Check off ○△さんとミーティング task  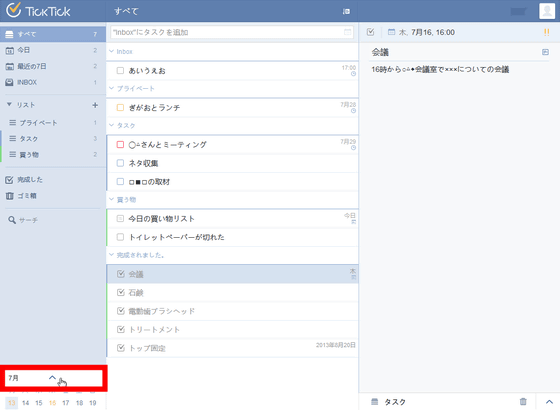coord(120,145)
